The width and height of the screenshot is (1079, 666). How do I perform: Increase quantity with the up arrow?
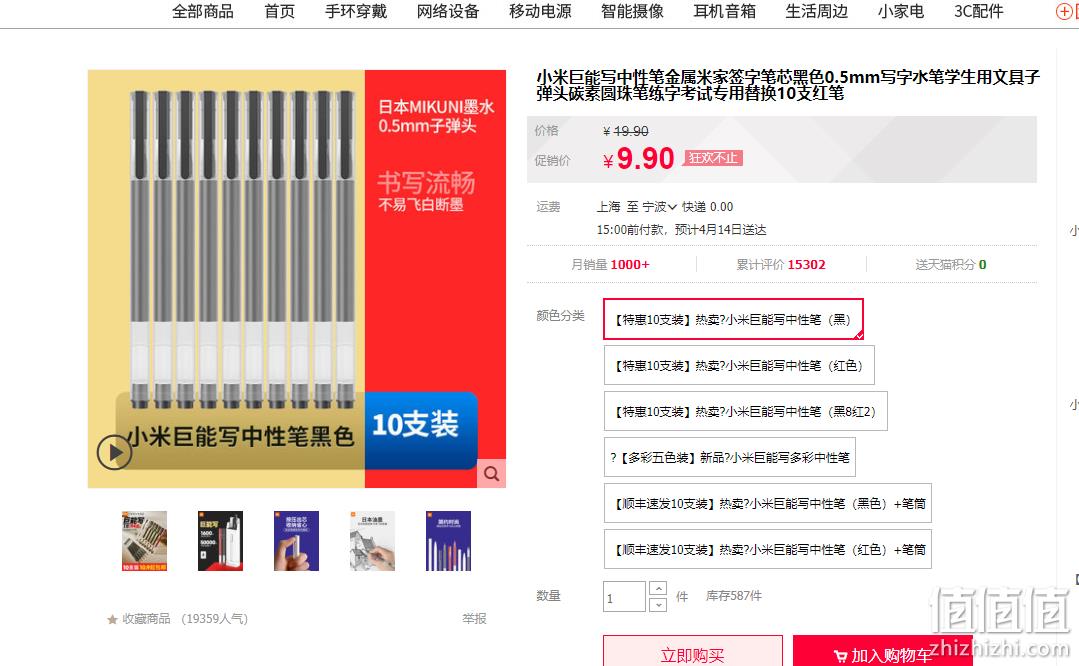click(x=658, y=589)
